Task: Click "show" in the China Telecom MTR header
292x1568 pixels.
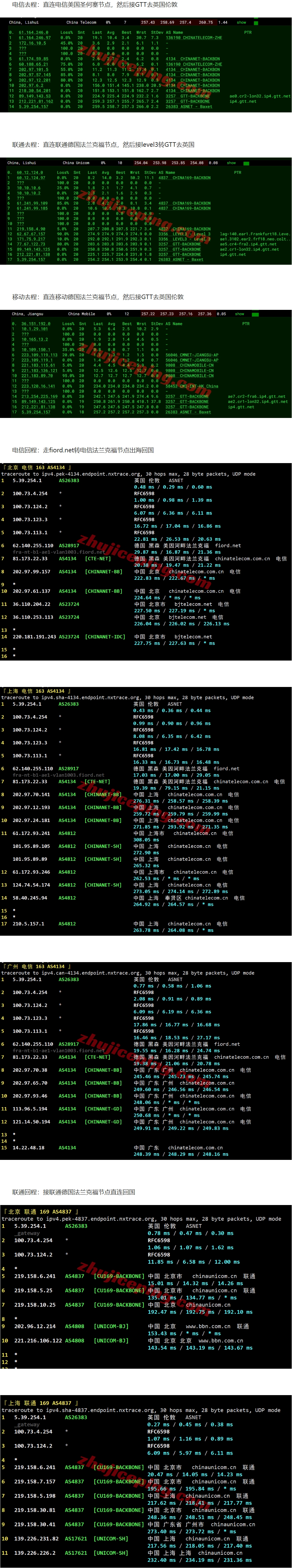Action: (242, 22)
